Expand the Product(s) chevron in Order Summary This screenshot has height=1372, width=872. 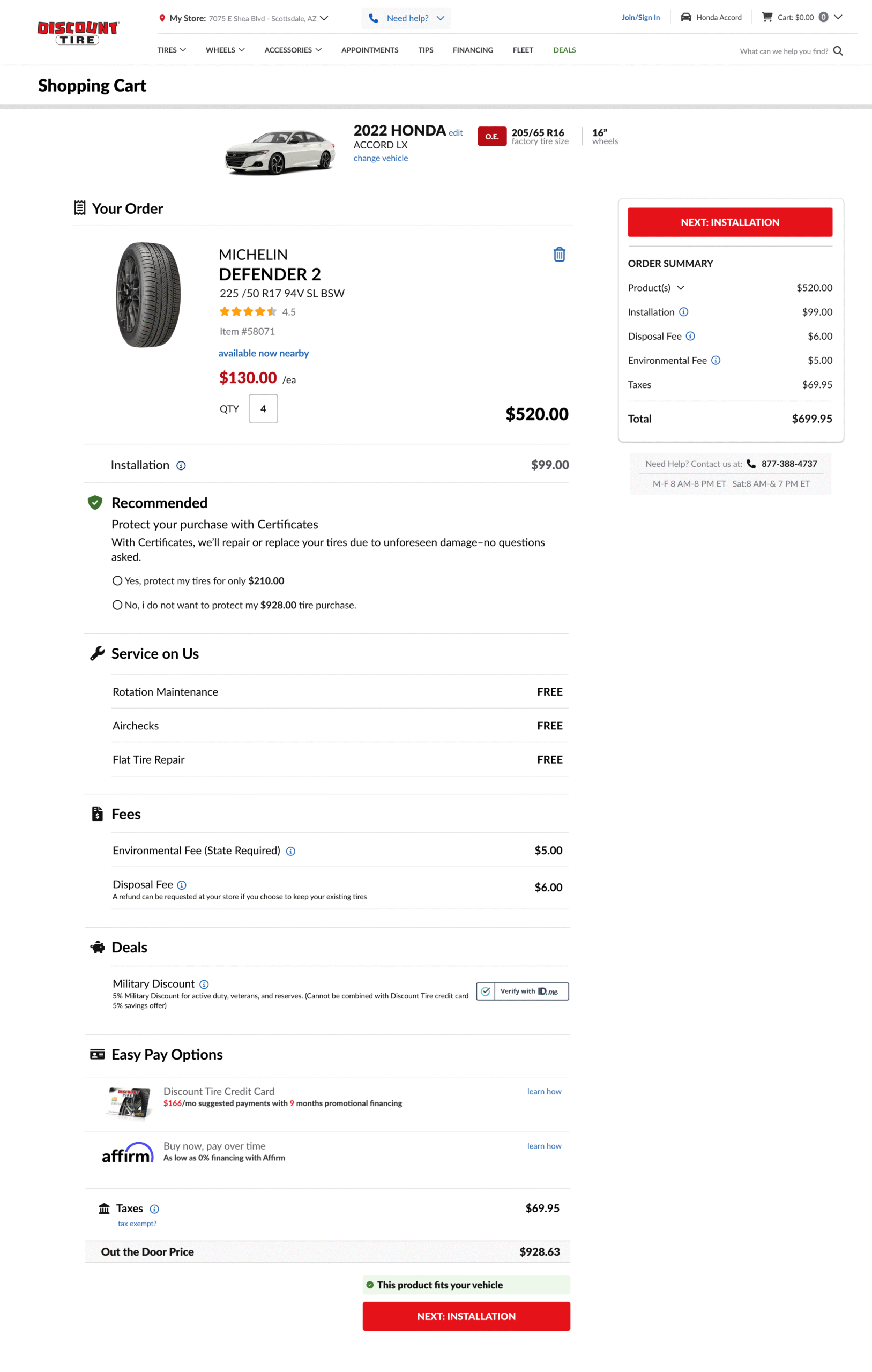tap(681, 288)
